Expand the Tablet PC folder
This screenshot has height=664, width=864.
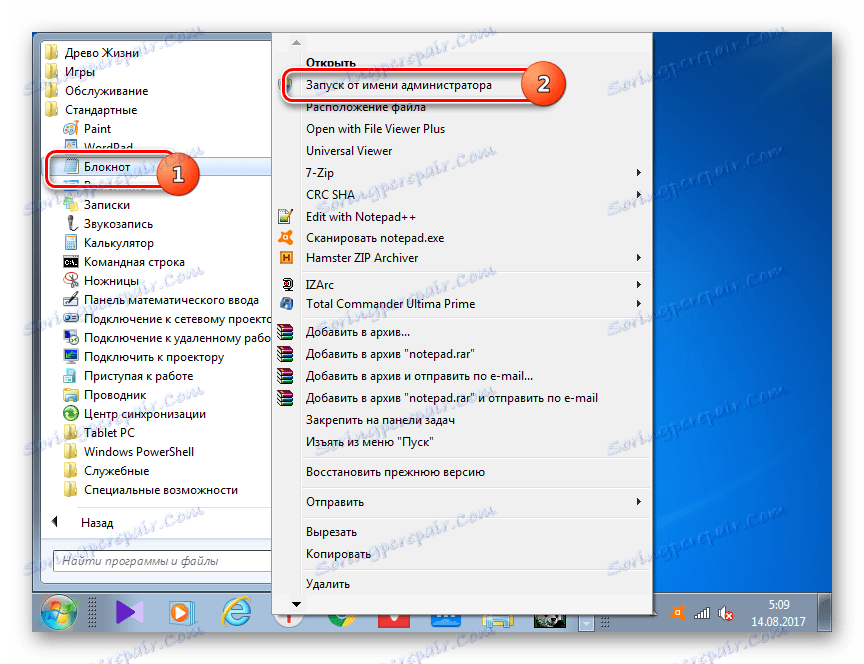click(99, 433)
